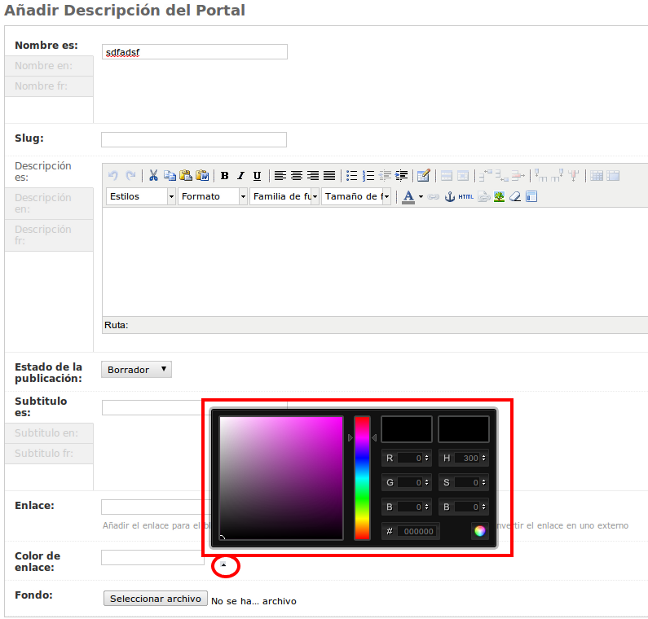The height and width of the screenshot is (619, 648).
Task: Click the left black new-color preview swatch
Action: tap(407, 429)
